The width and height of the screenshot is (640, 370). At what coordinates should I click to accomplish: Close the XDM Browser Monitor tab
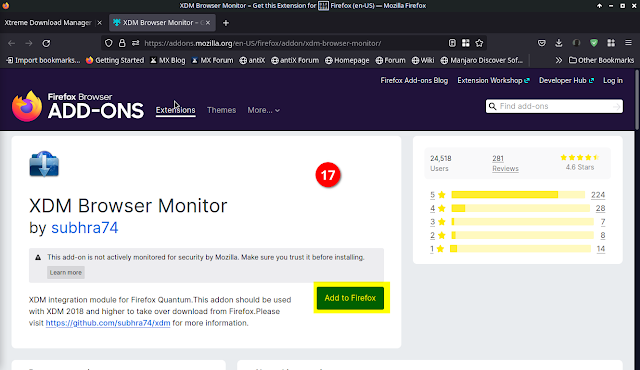tap(208, 23)
